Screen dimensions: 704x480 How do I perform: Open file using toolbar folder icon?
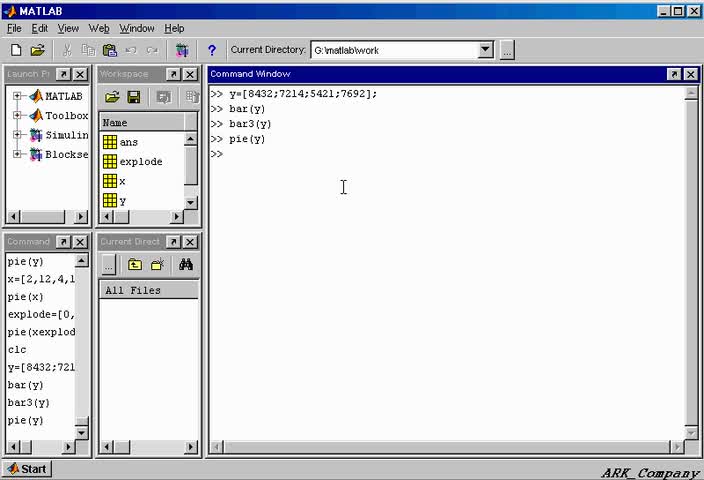(38, 50)
